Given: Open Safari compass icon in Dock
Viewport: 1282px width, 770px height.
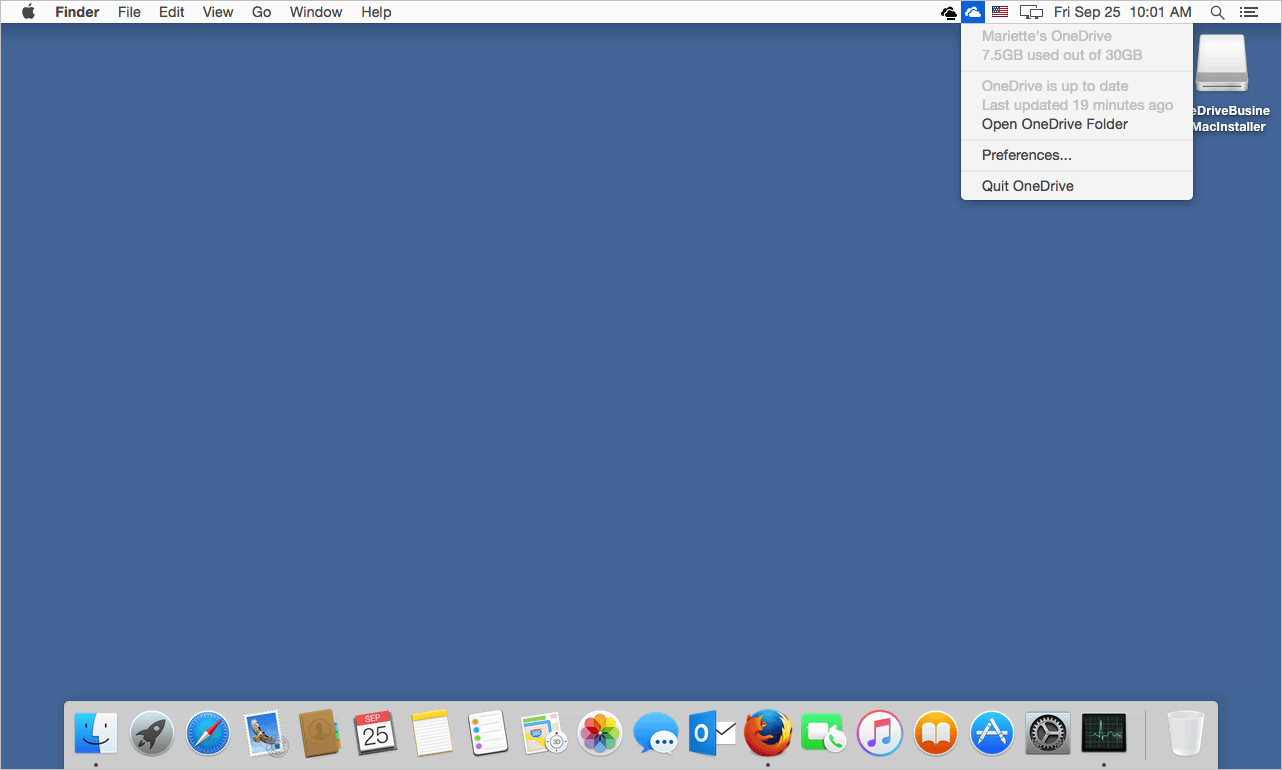Looking at the screenshot, I should click(x=208, y=733).
